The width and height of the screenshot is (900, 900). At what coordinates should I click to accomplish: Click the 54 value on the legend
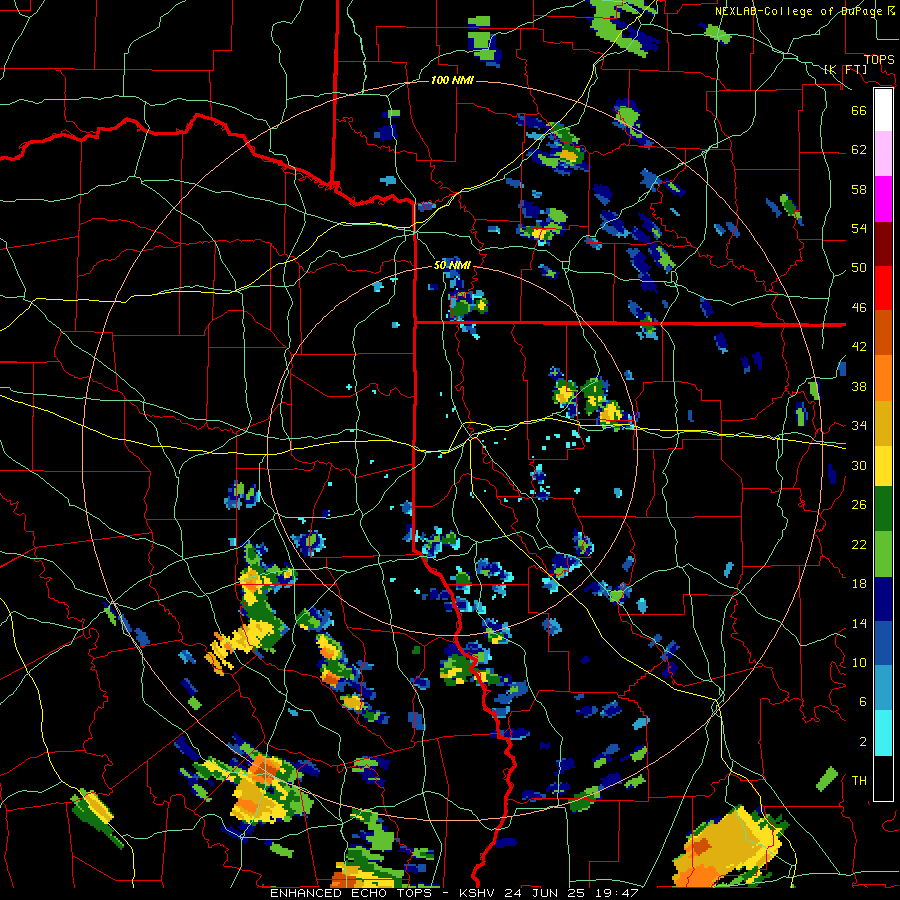point(859,228)
